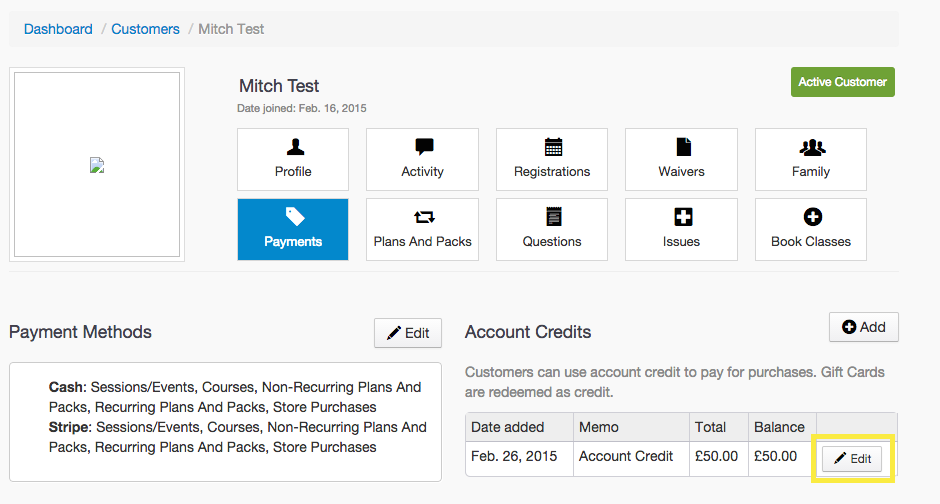Click the Waivers document icon
This screenshot has height=504, width=940.
click(682, 147)
